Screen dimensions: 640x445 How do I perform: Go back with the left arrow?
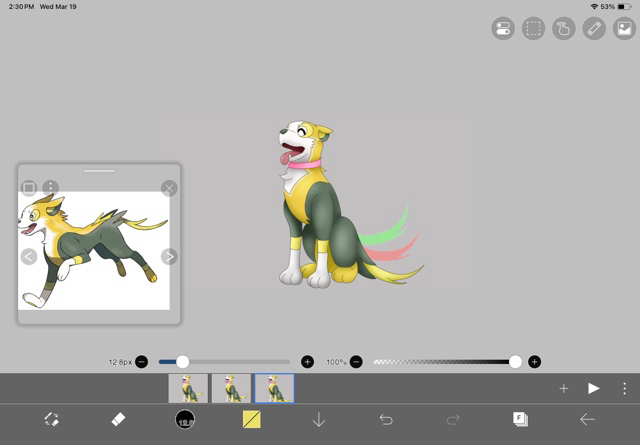[x=587, y=419]
